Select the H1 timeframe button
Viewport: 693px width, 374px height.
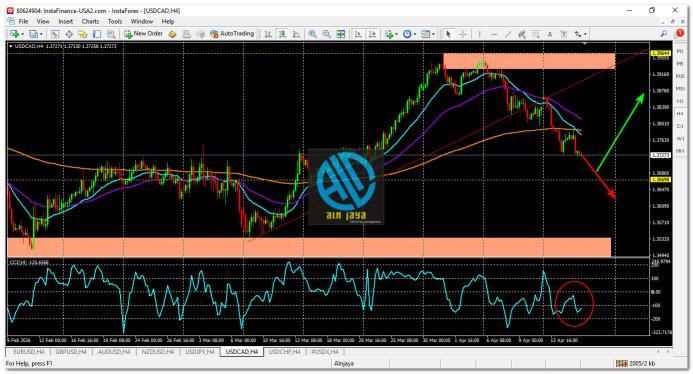click(680, 101)
